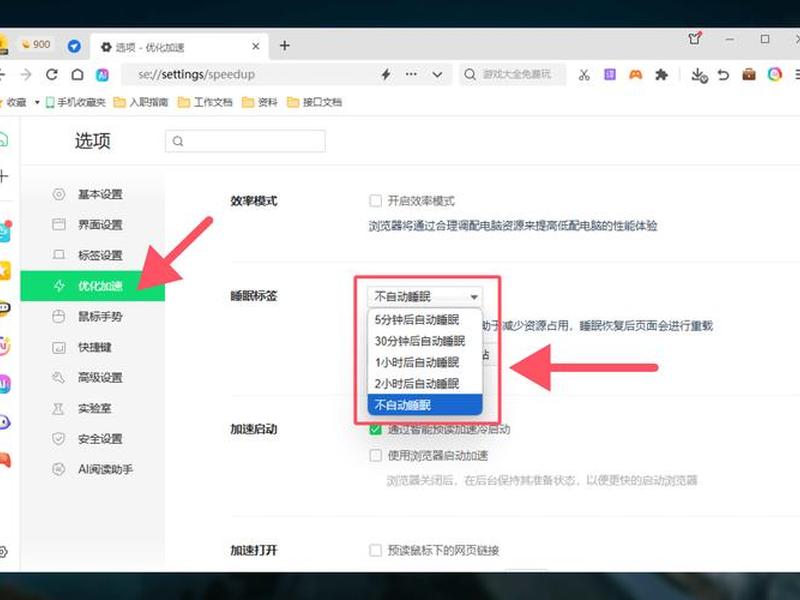Screen dimensions: 800x600
Task: Reload the page with refresh icon
Action: point(52,75)
